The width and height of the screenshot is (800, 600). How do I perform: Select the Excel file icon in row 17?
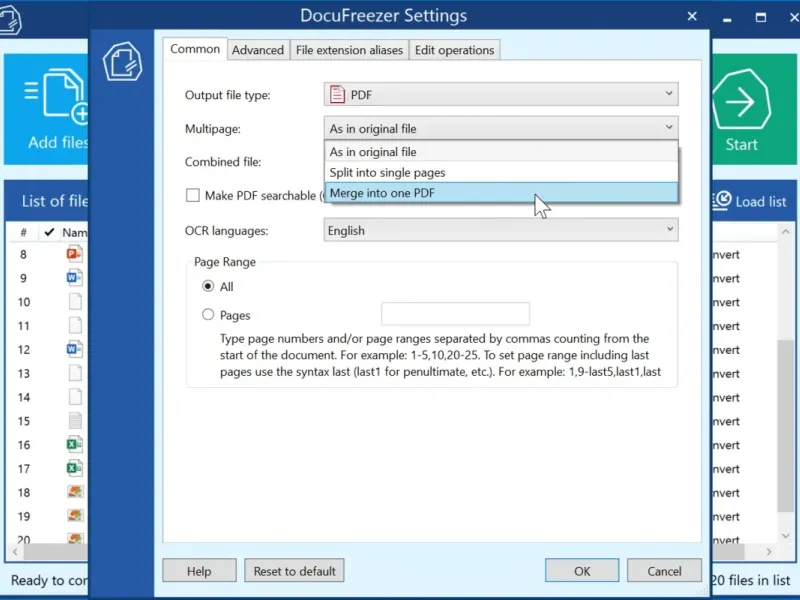click(x=74, y=468)
